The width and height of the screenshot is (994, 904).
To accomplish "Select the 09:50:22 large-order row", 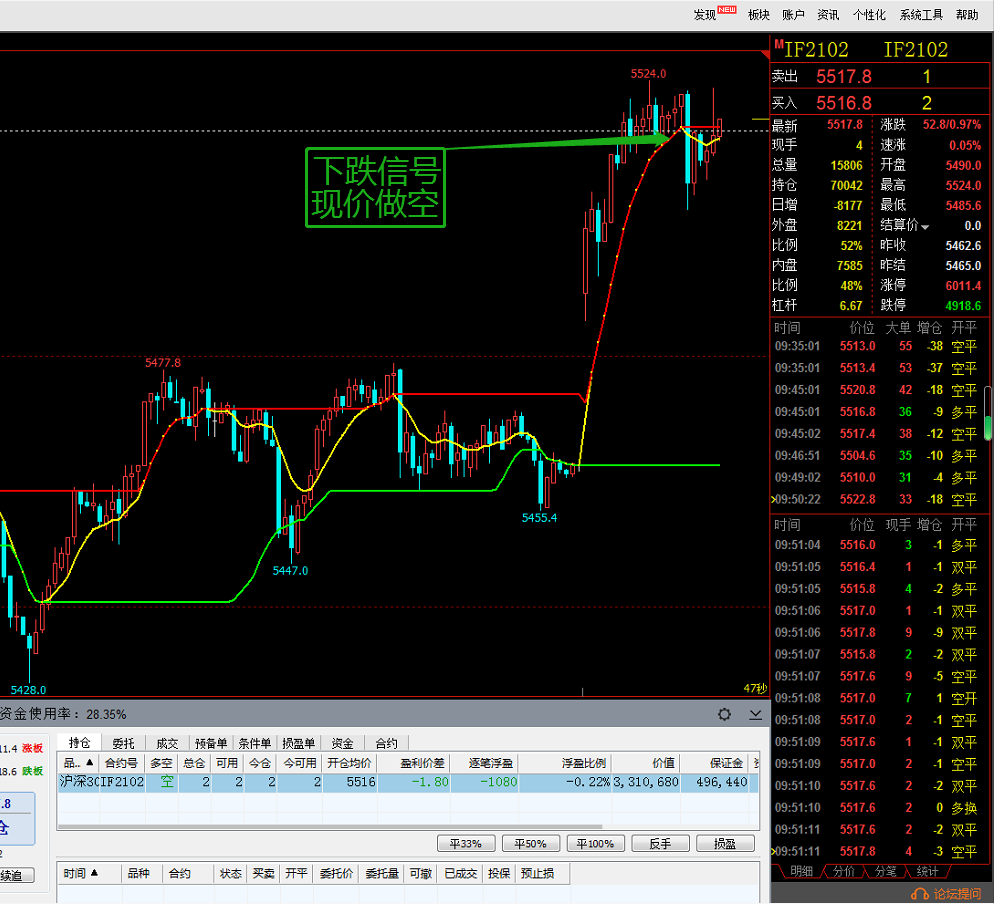I will (878, 500).
